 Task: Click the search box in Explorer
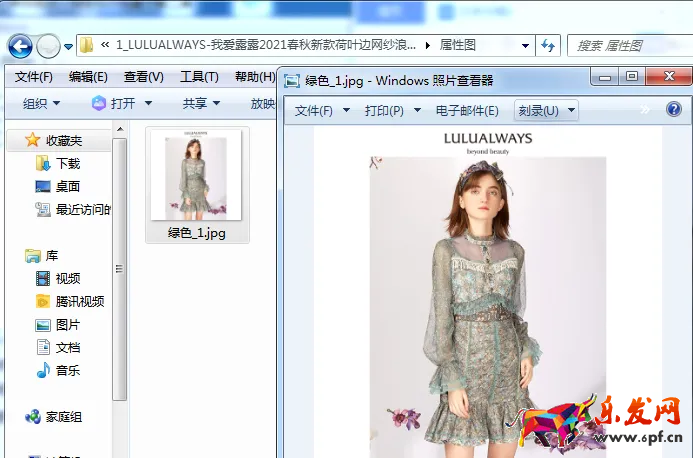point(625,45)
